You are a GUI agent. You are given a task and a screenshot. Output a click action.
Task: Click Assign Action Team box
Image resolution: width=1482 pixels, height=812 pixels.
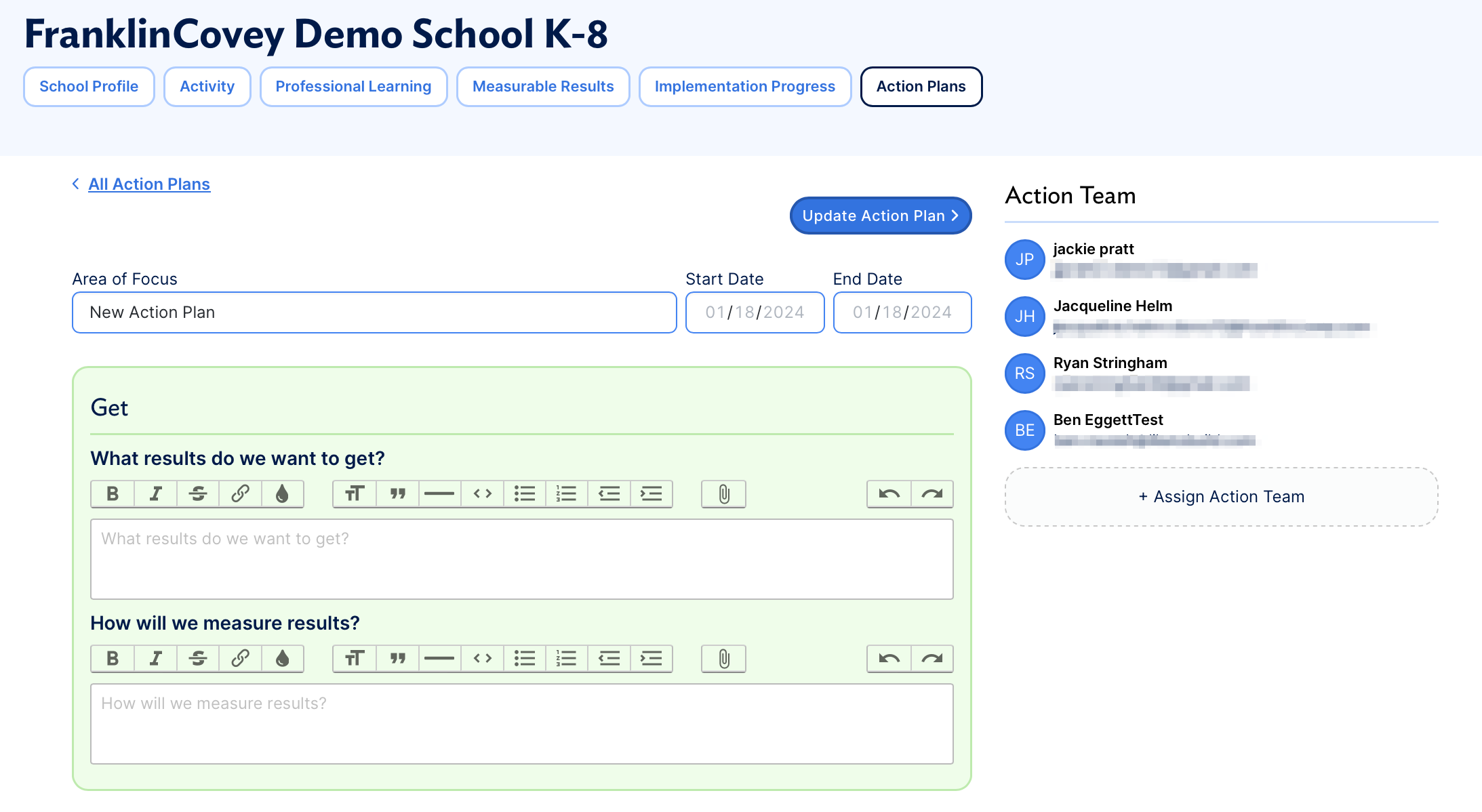(x=1221, y=497)
